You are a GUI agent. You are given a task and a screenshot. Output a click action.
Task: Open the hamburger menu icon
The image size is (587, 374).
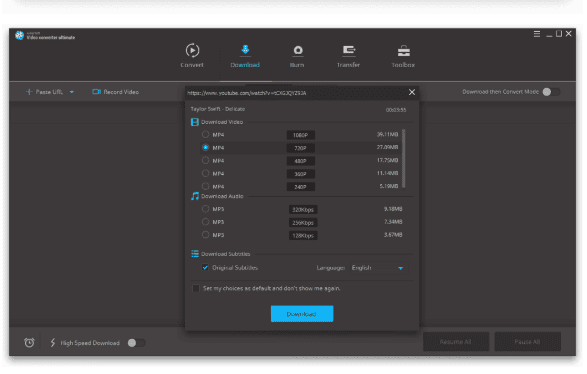point(537,34)
